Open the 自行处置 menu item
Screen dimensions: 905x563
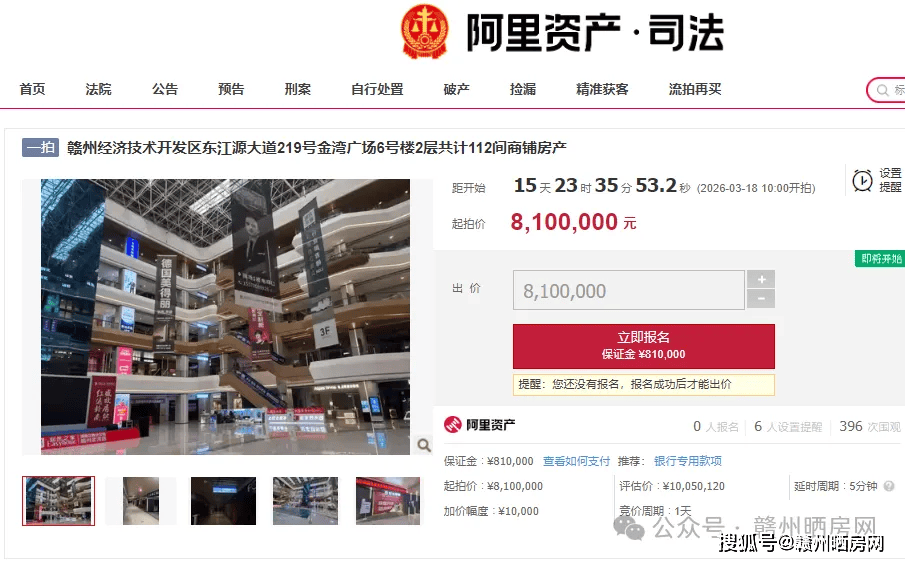coord(377,89)
